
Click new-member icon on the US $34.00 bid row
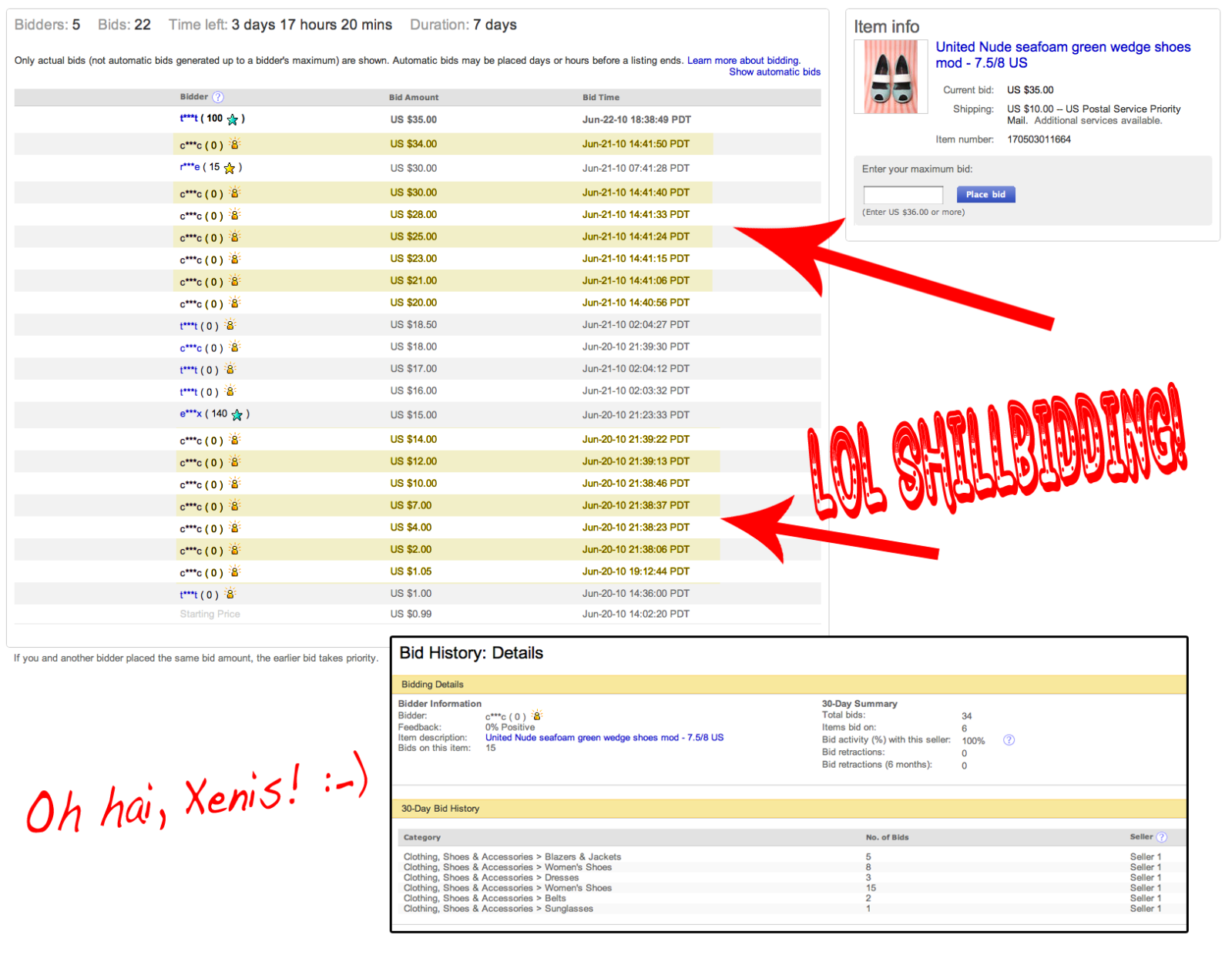pos(235,144)
